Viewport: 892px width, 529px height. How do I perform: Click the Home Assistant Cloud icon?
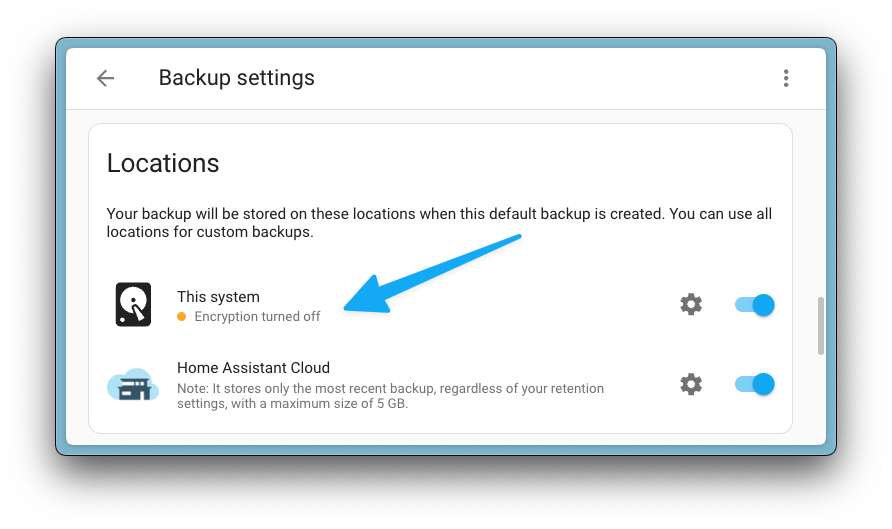pos(133,384)
